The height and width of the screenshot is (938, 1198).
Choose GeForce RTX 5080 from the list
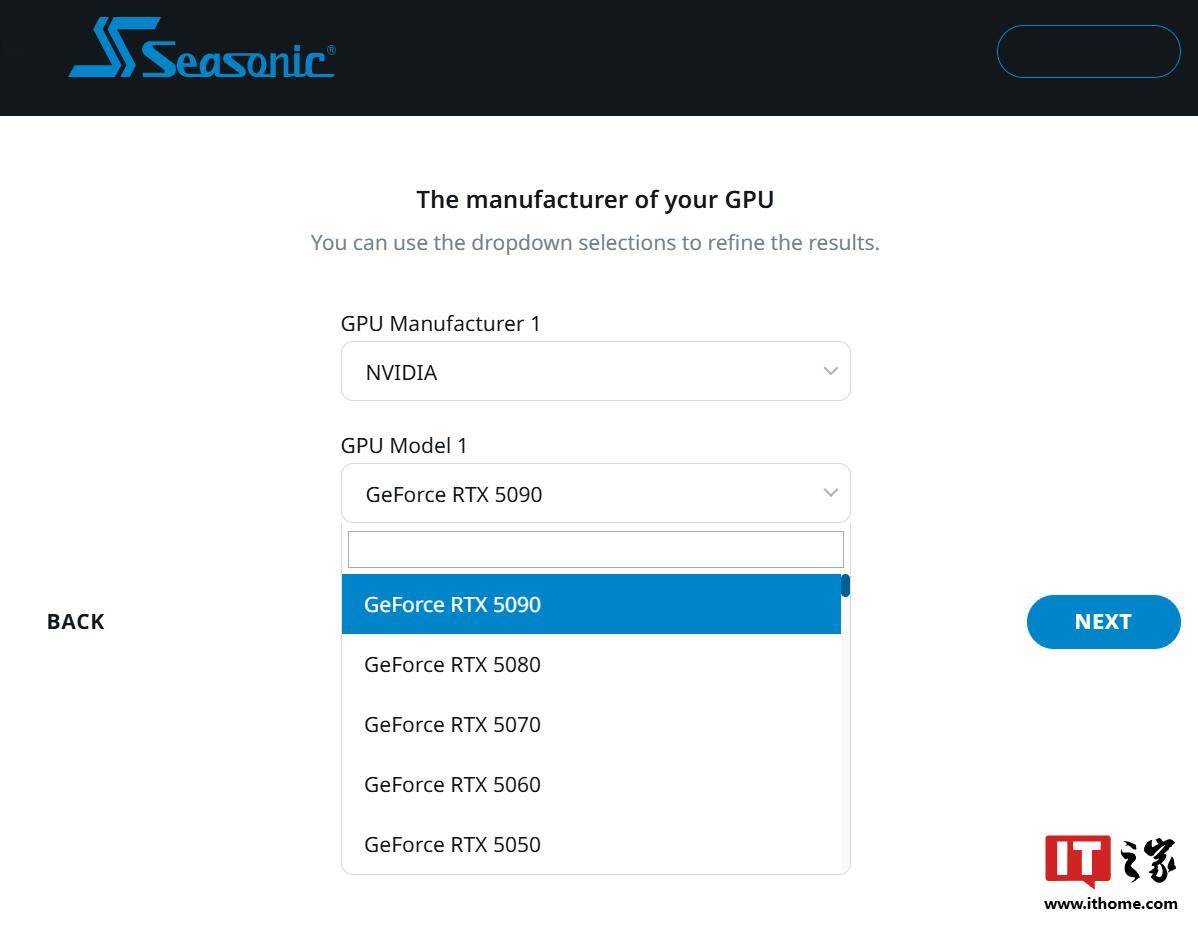point(590,664)
